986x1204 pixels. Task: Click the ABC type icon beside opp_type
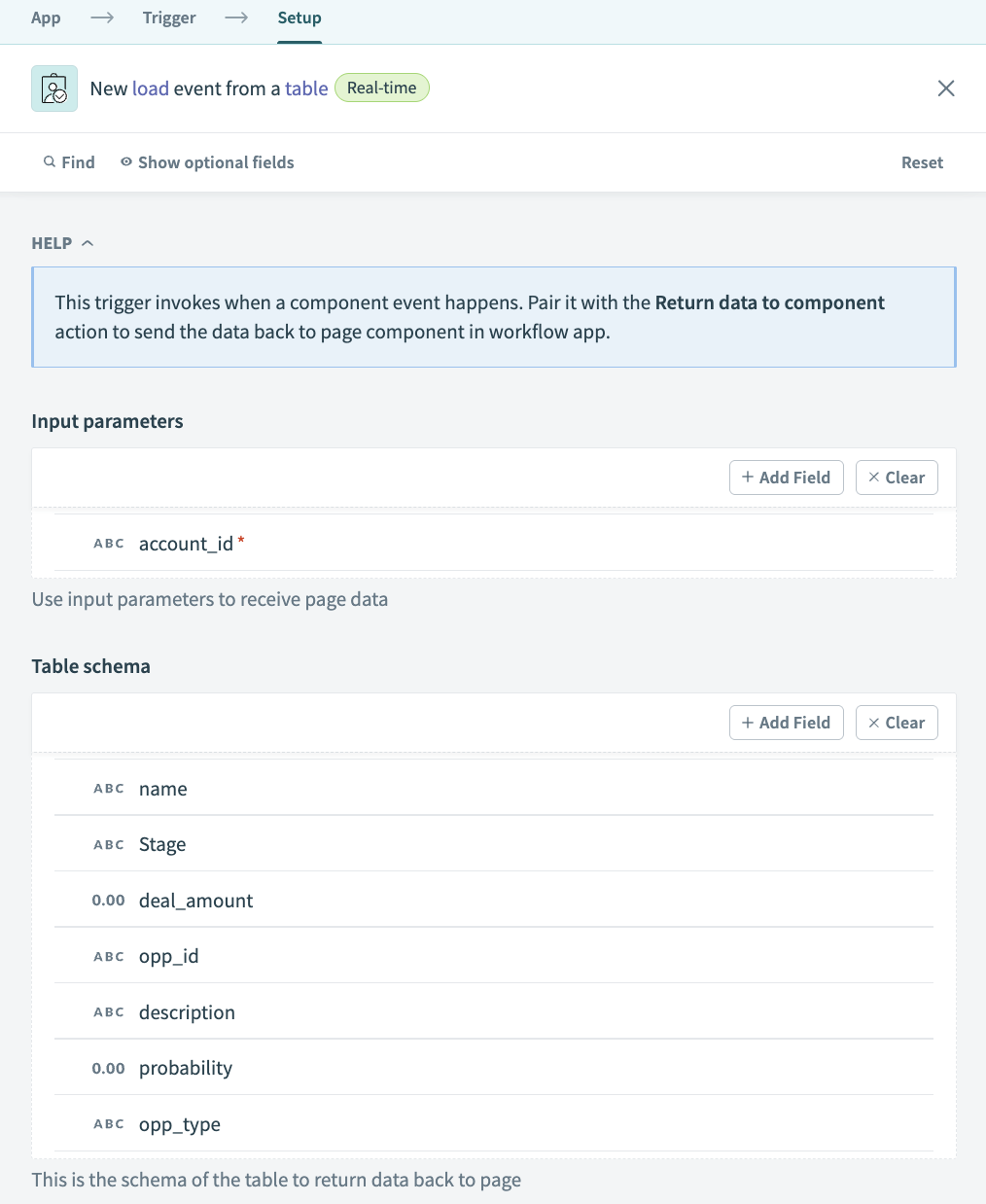click(109, 1124)
